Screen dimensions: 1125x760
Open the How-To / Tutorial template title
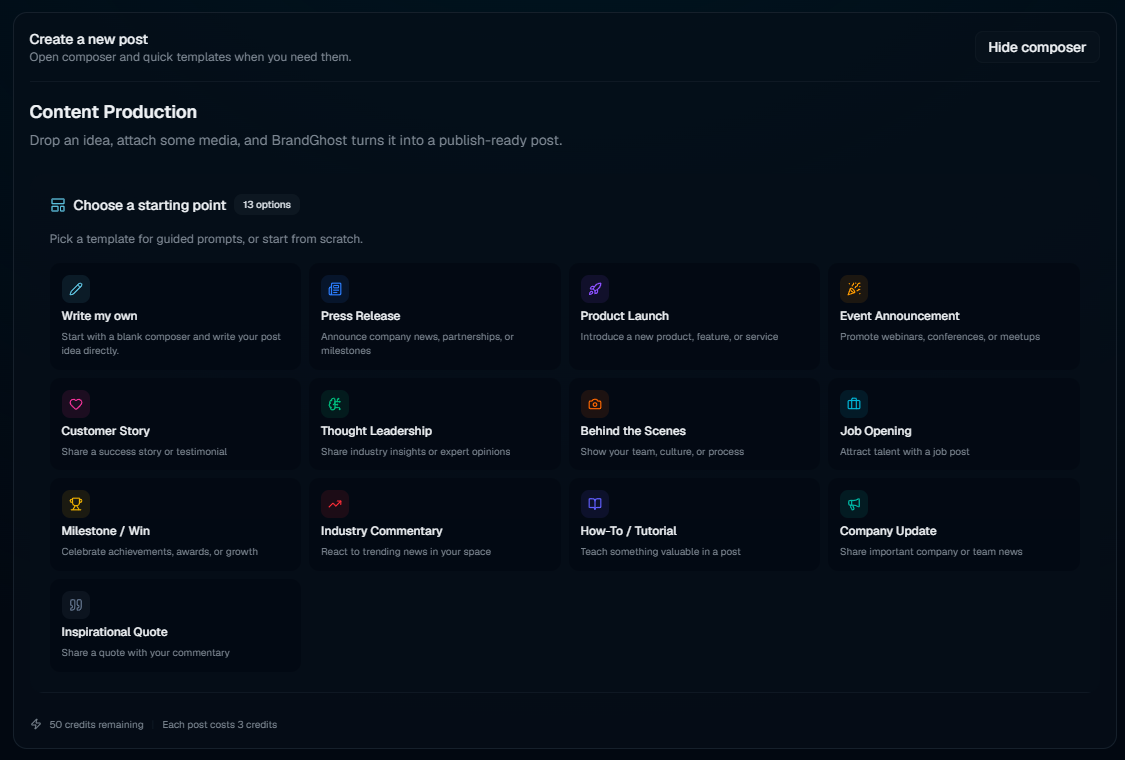tap(628, 531)
